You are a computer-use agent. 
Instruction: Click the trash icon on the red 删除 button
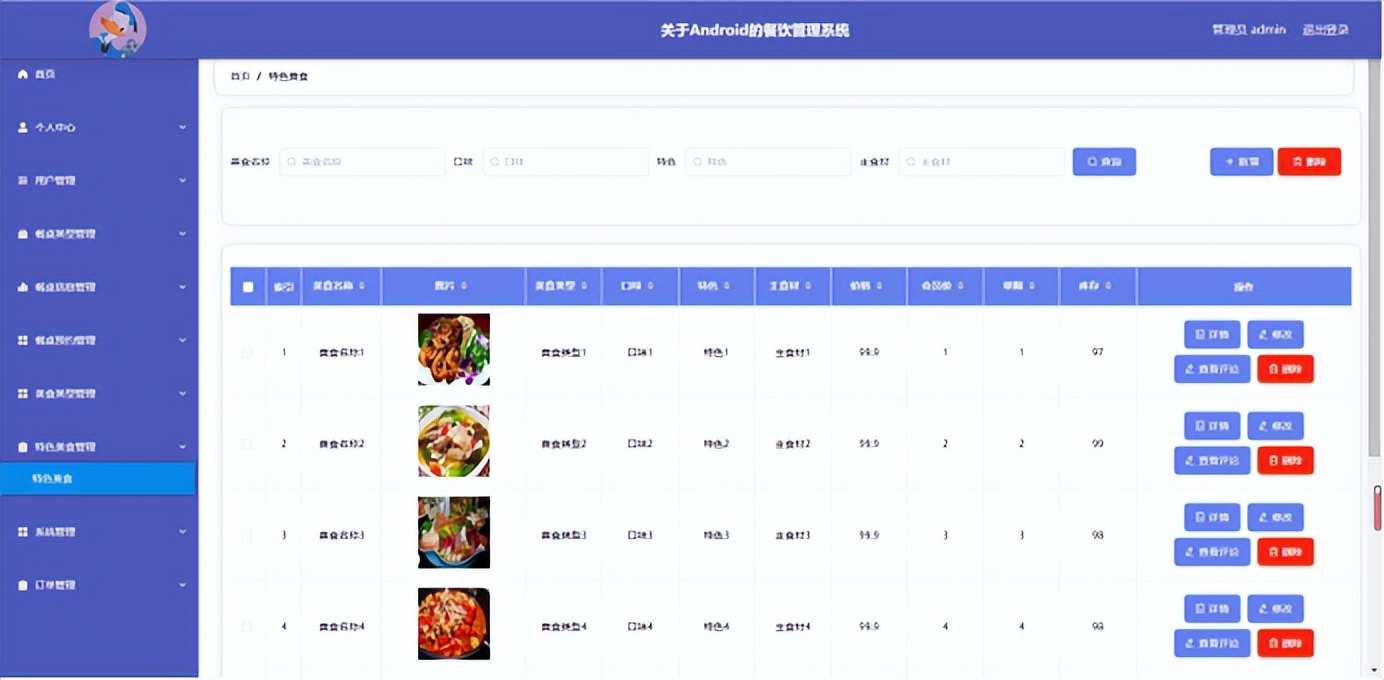1297,161
